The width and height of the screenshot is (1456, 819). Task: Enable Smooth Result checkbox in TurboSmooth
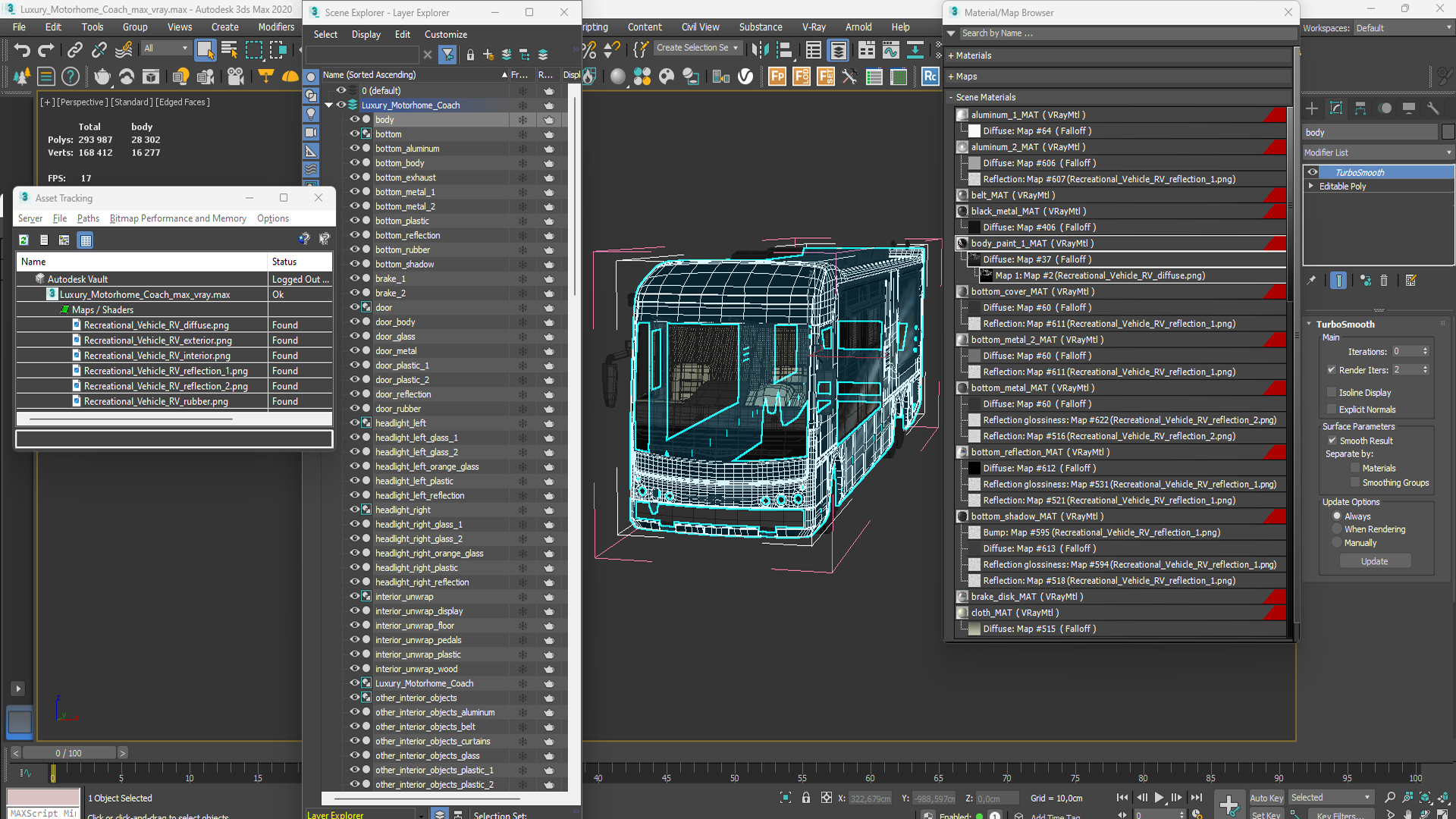click(x=1332, y=440)
